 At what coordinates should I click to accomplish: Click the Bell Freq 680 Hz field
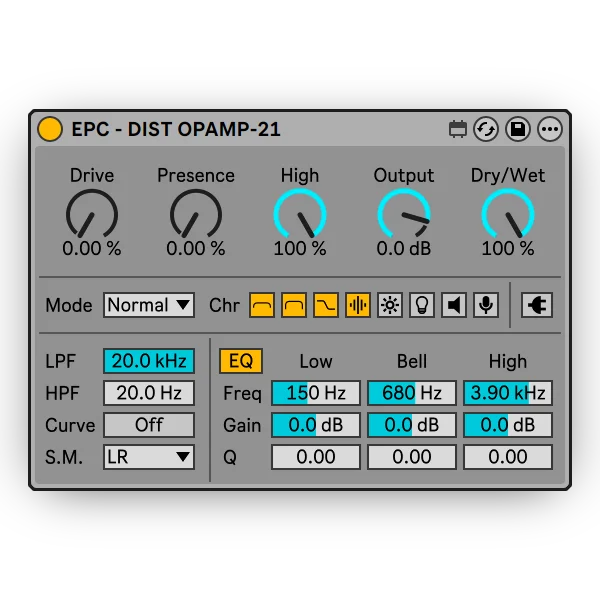click(412, 393)
